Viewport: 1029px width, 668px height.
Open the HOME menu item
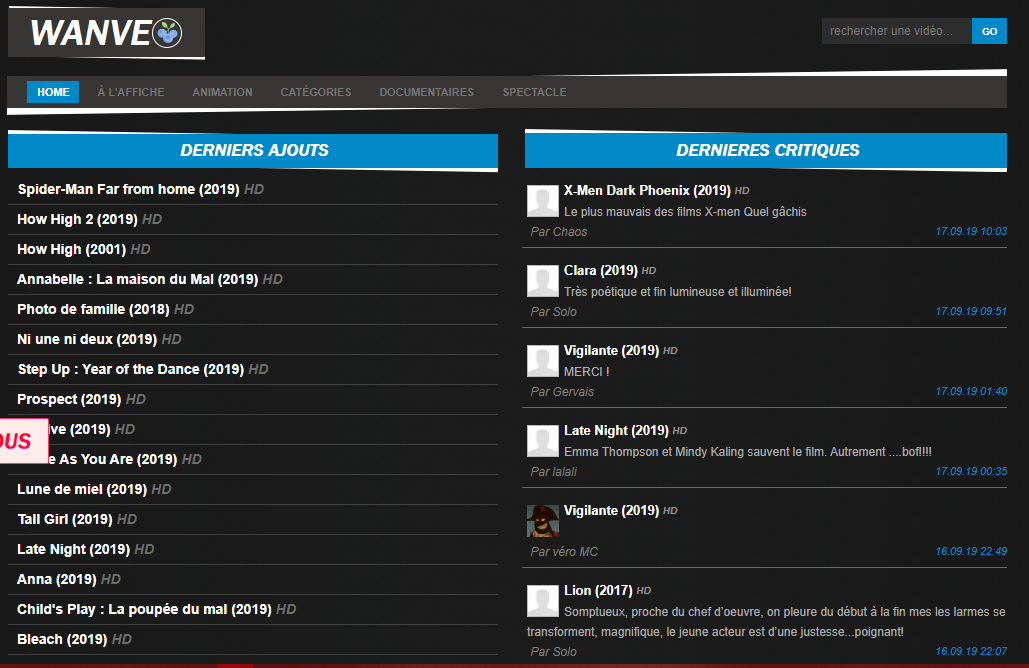(53, 92)
